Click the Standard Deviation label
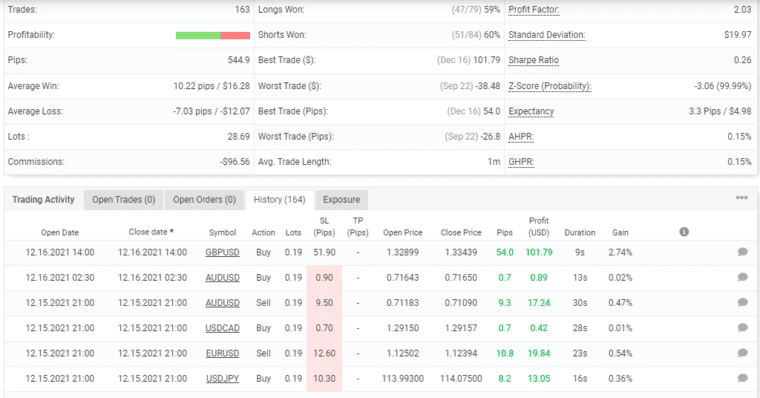 tap(547, 35)
